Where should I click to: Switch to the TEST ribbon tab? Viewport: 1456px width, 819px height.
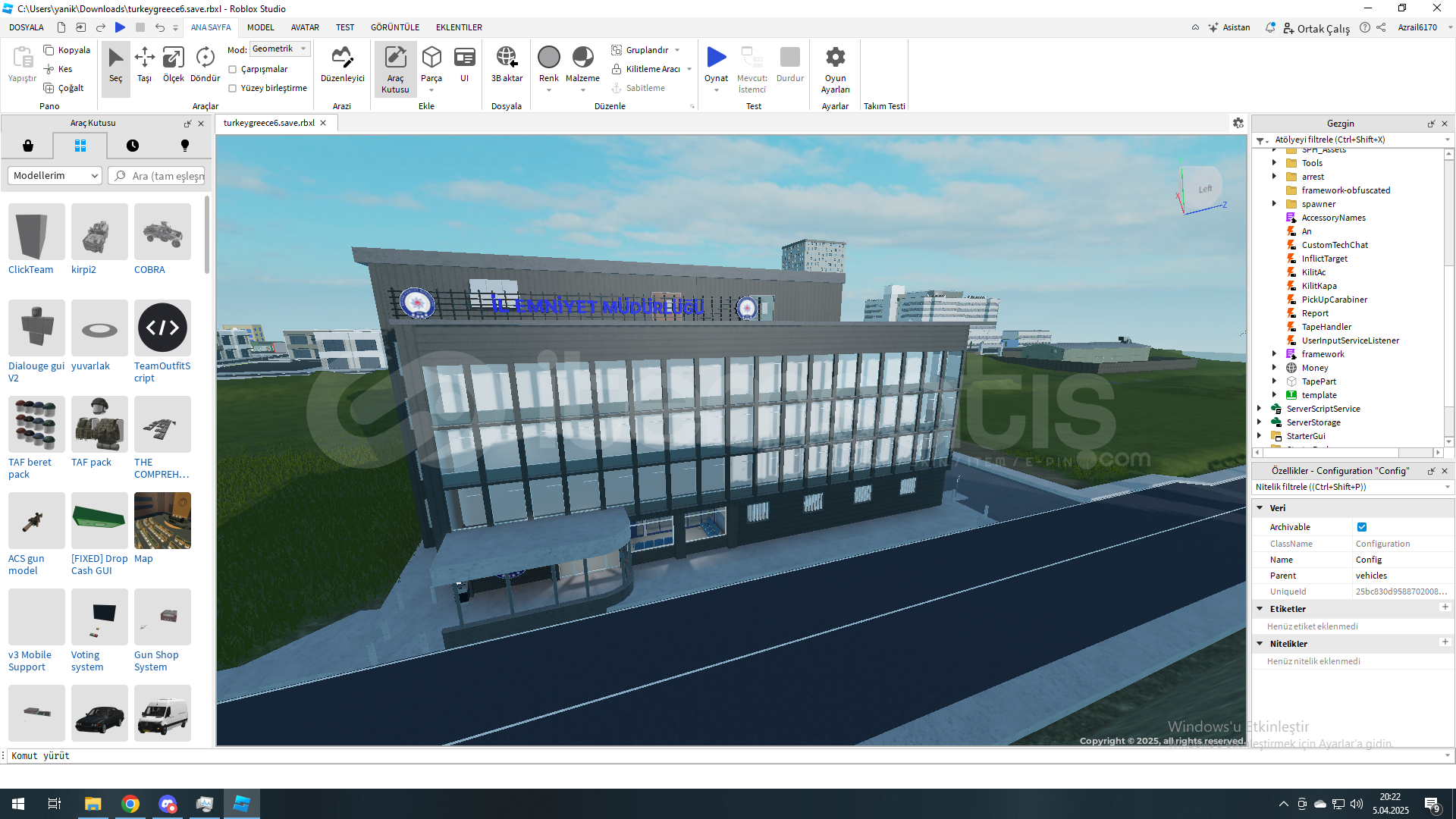point(345,27)
